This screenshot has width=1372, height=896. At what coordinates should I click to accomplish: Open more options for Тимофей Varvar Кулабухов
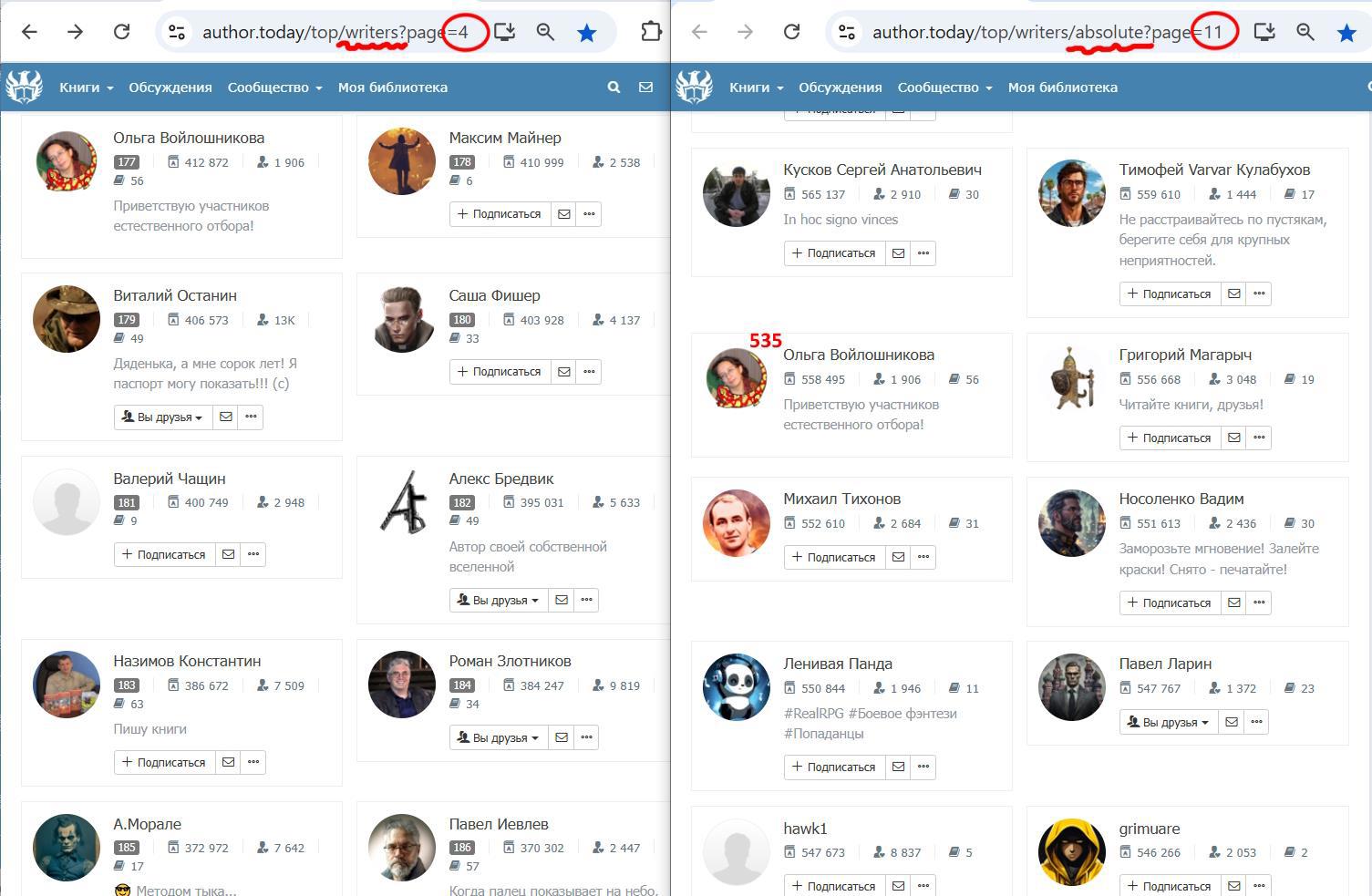point(1259,294)
